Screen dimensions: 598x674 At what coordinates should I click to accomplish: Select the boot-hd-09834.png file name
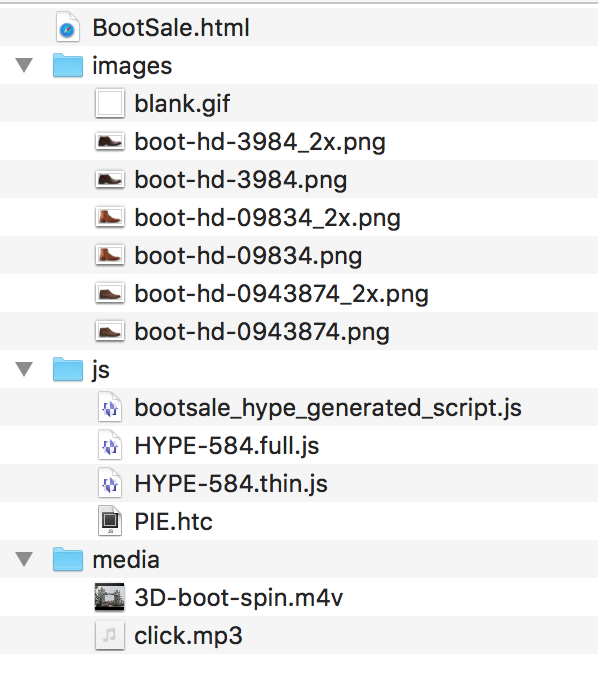(248, 256)
